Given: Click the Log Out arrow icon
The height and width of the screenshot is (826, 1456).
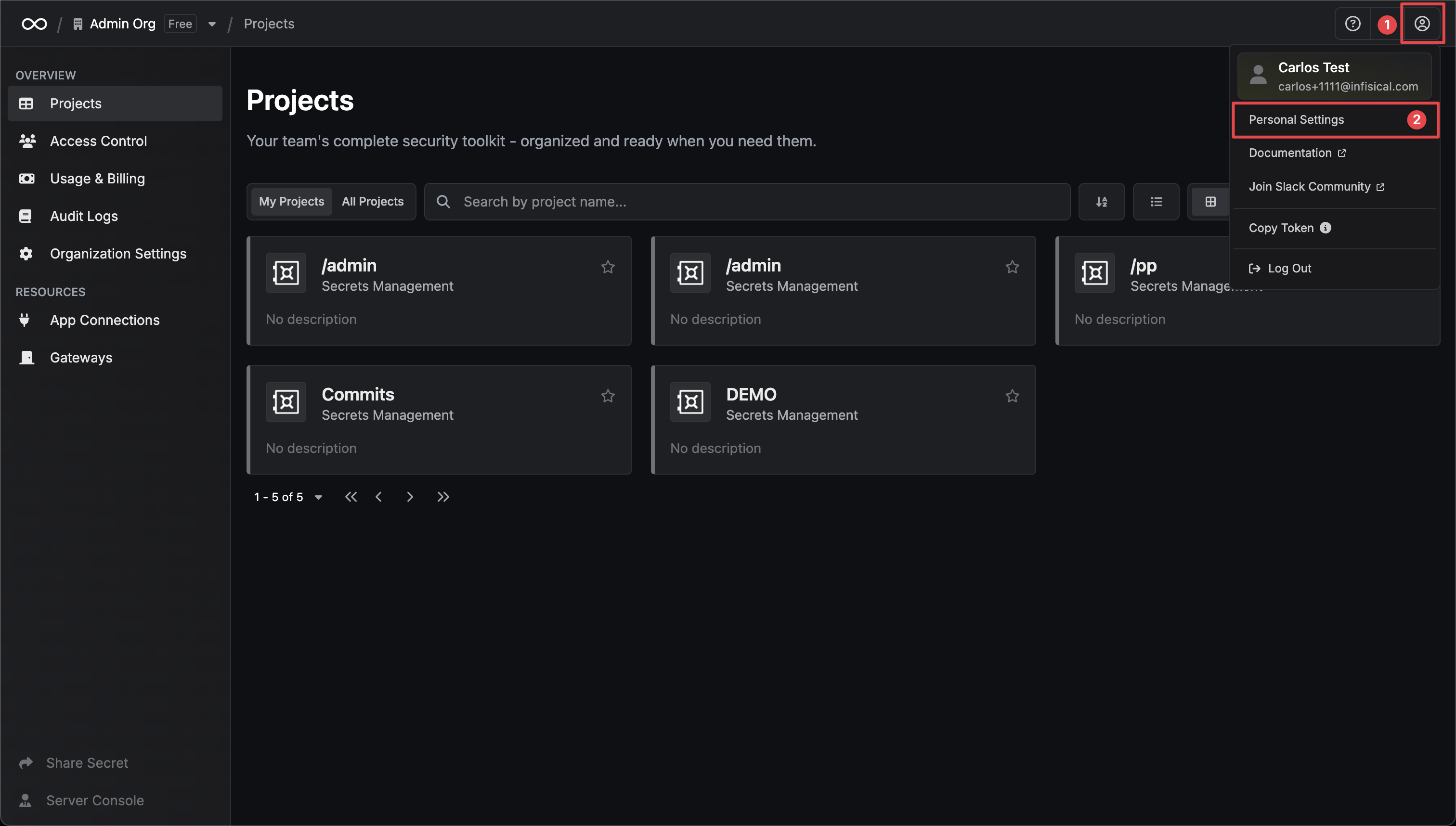Looking at the screenshot, I should (x=1254, y=268).
